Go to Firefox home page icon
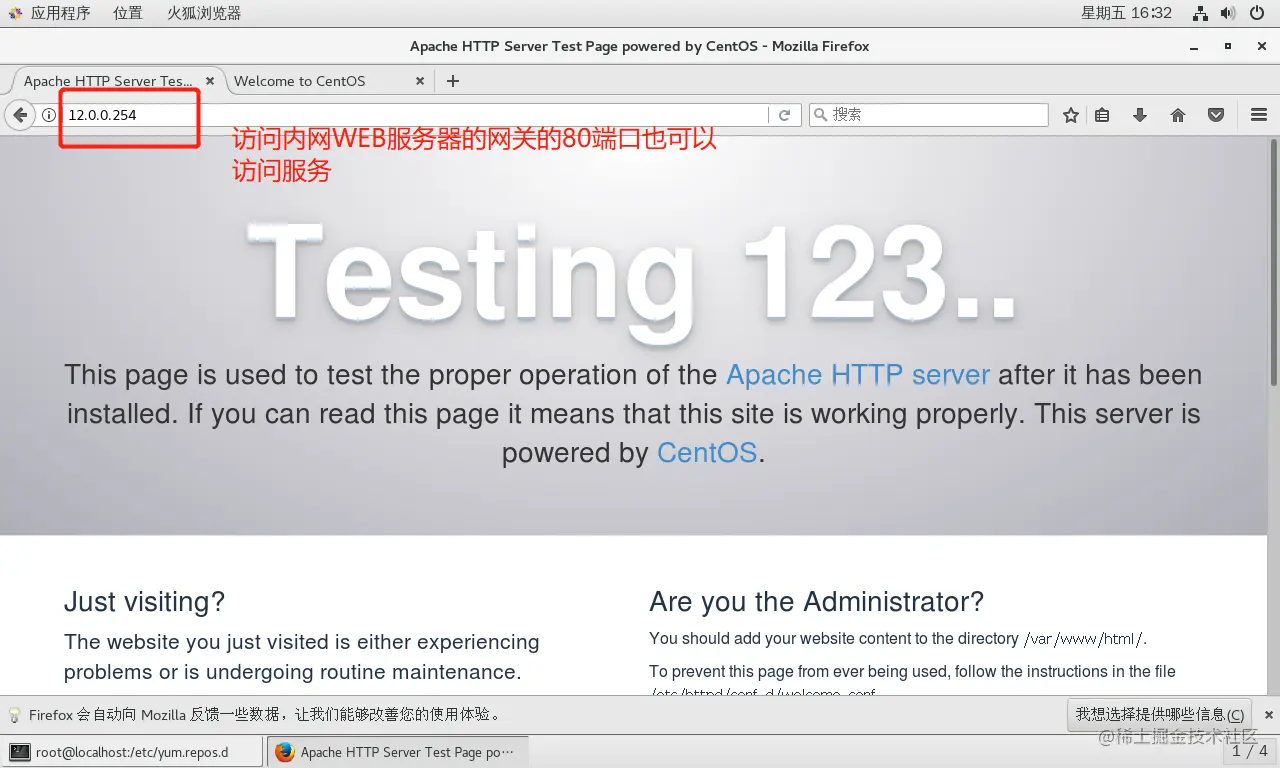Viewport: 1280px width, 768px height. 1178,115
